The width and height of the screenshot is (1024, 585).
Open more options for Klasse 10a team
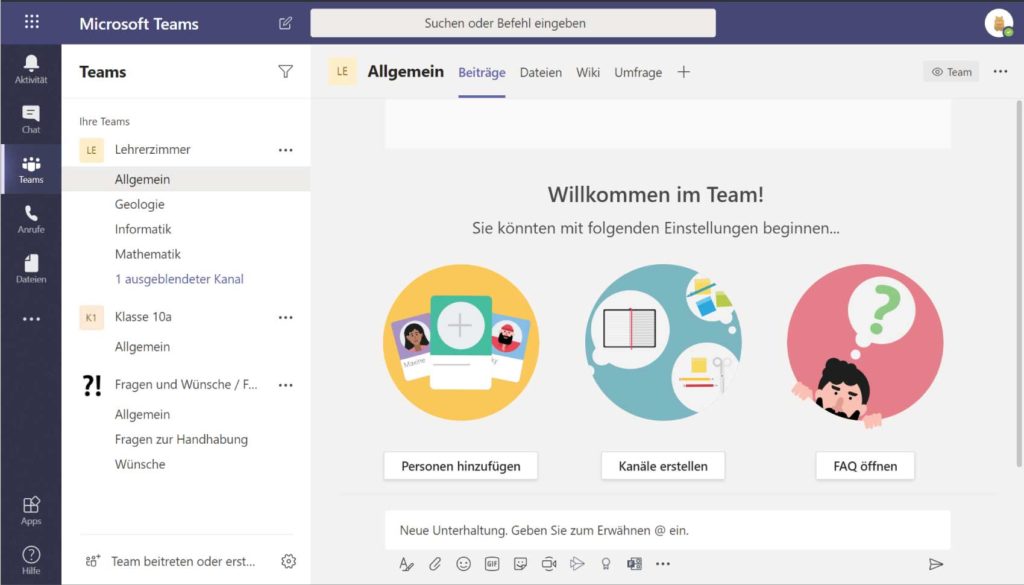(285, 317)
